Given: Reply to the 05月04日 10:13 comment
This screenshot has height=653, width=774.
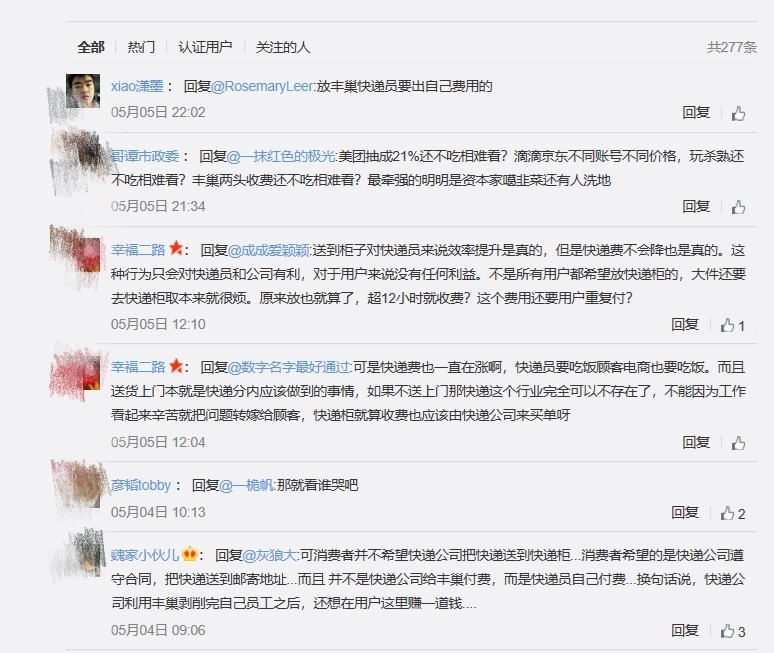Looking at the screenshot, I should pos(685,513).
